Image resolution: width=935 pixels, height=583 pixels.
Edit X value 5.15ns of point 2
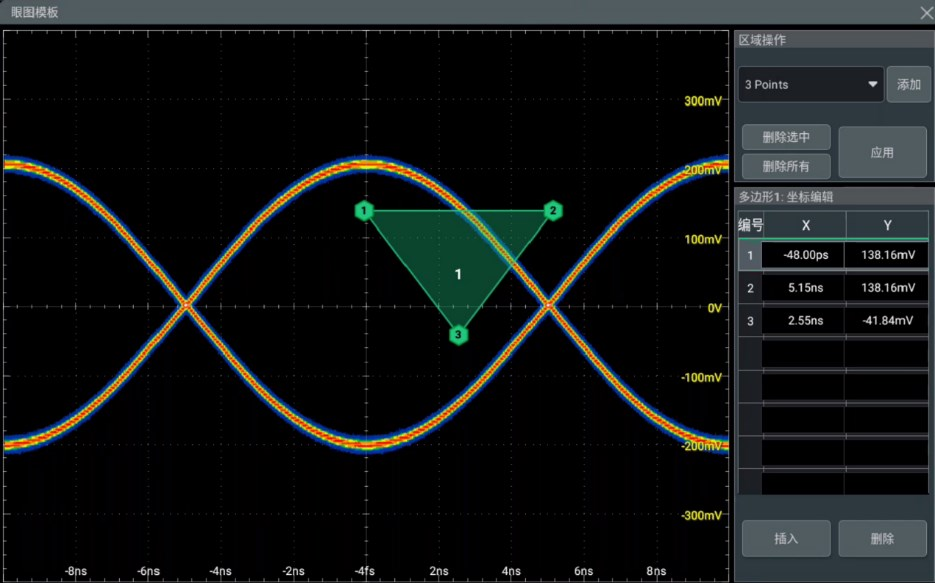[803, 288]
